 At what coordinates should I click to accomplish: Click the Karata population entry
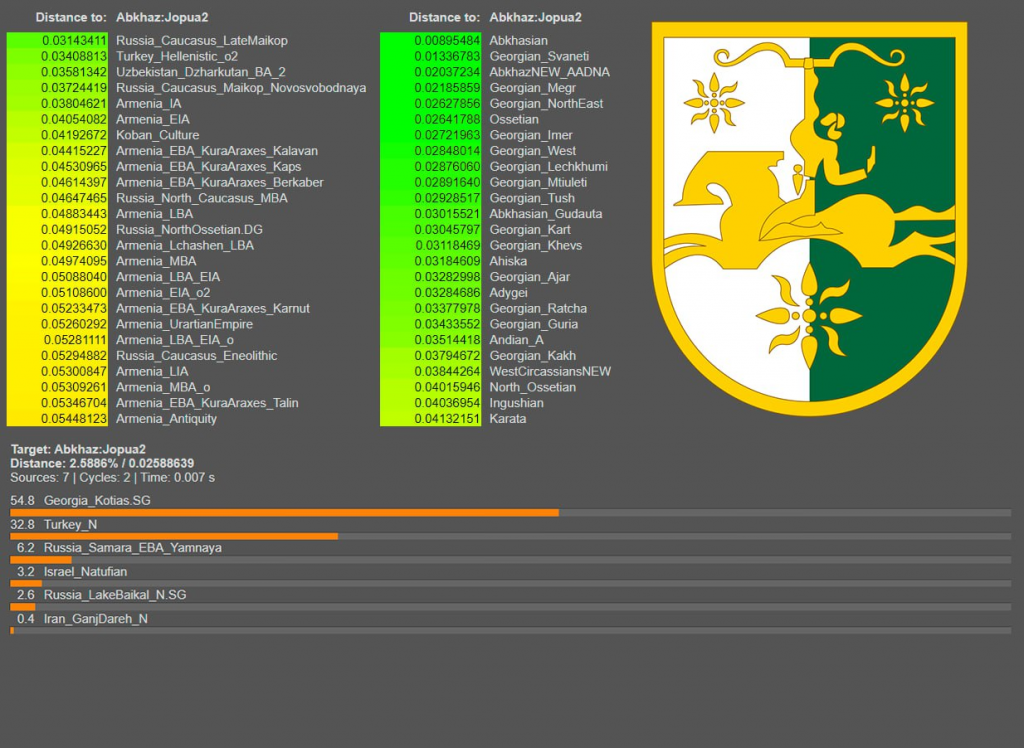(507, 419)
